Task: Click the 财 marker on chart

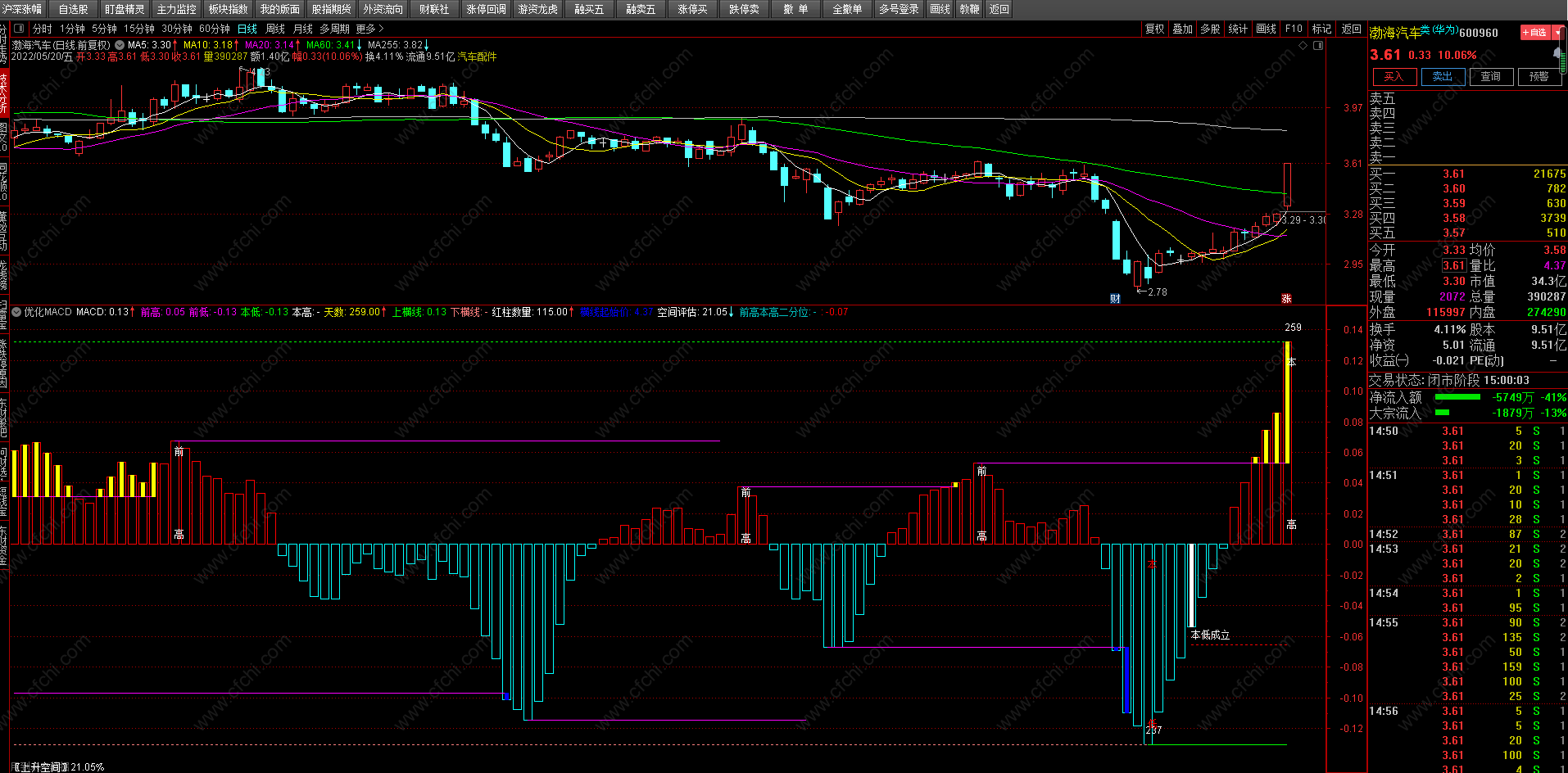Action: click(1115, 299)
